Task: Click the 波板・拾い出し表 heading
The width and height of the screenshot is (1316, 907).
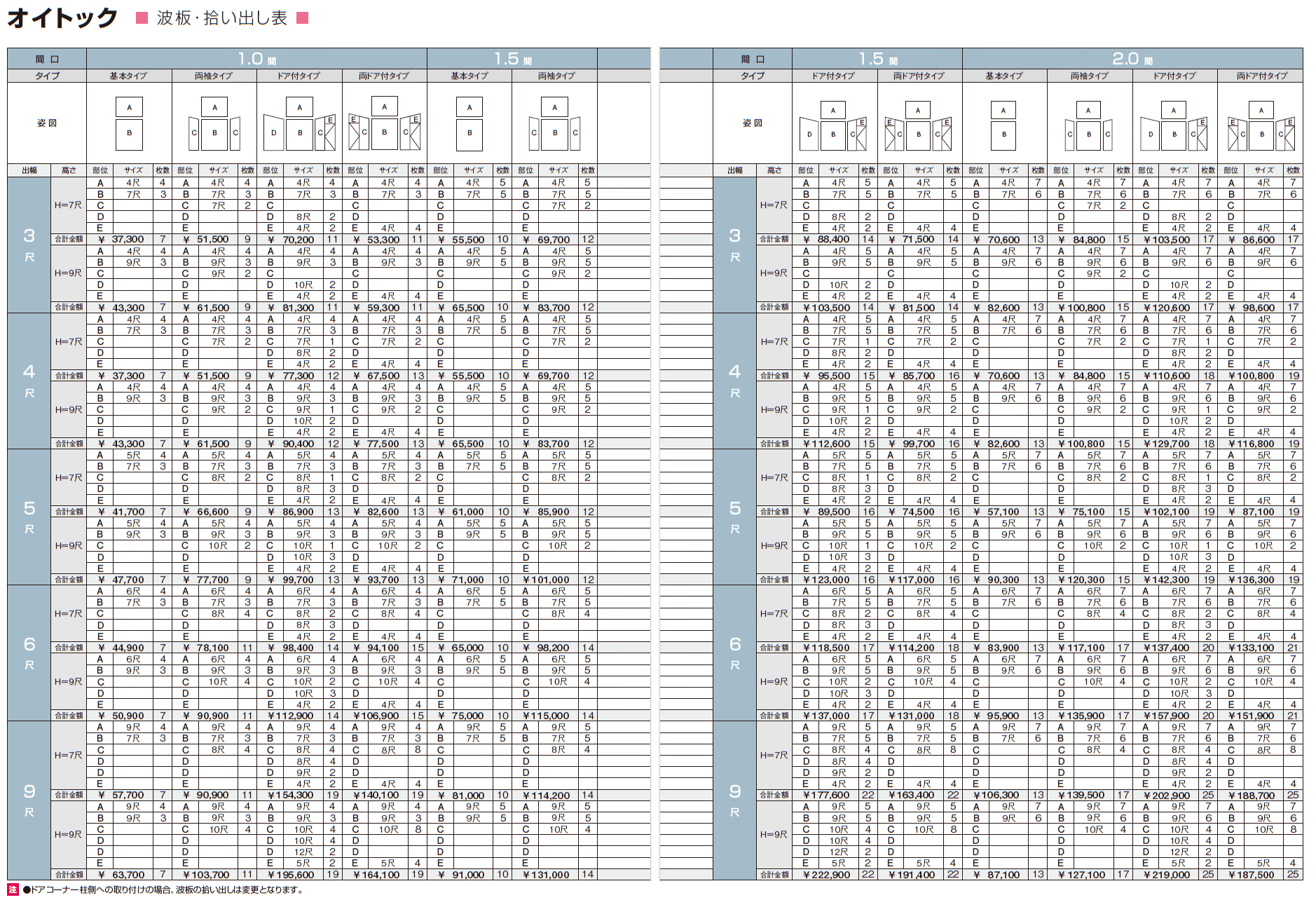Action: [222, 18]
